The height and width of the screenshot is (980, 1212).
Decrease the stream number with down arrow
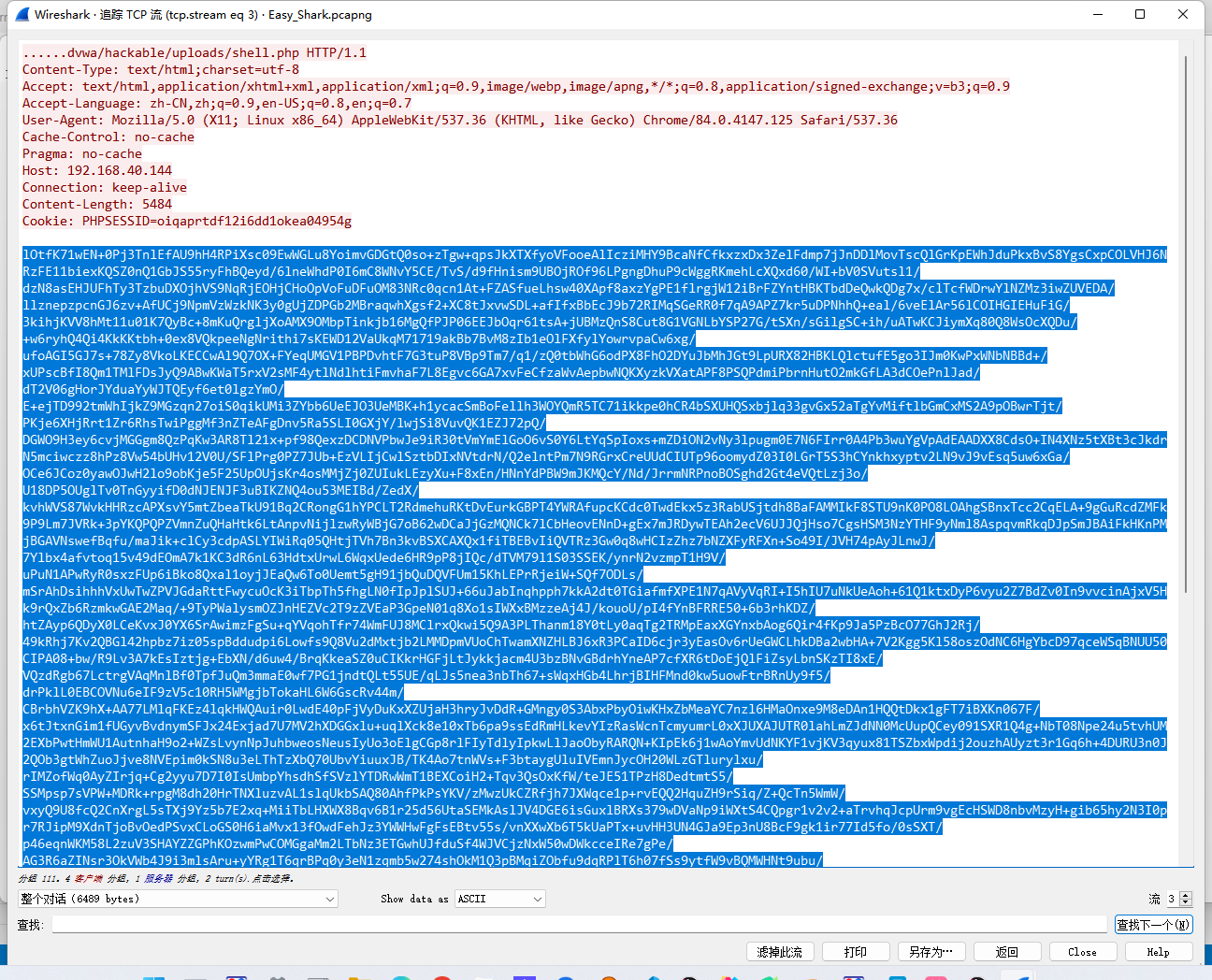(x=1186, y=902)
